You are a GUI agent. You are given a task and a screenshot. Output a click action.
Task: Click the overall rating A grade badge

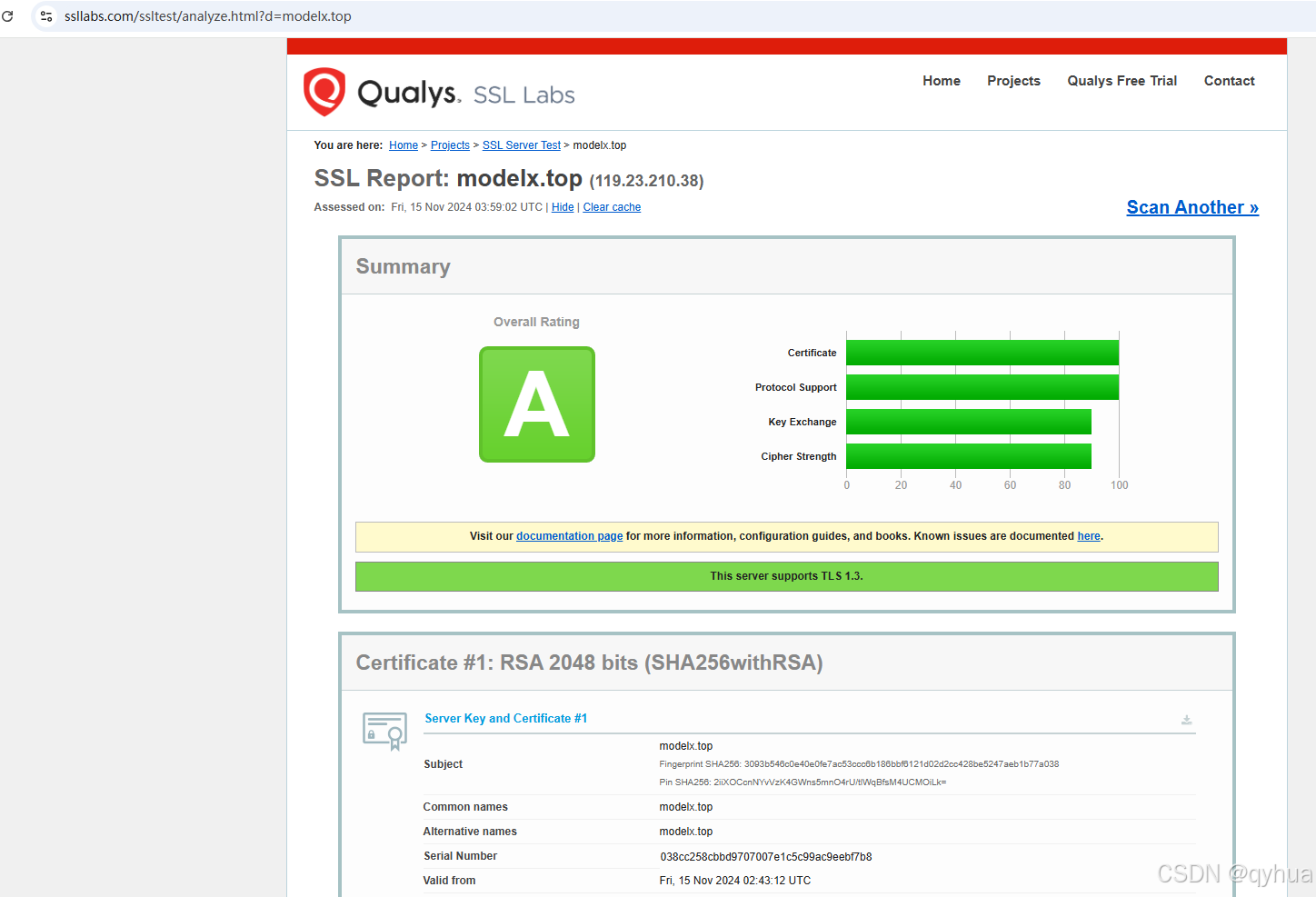[x=537, y=404]
